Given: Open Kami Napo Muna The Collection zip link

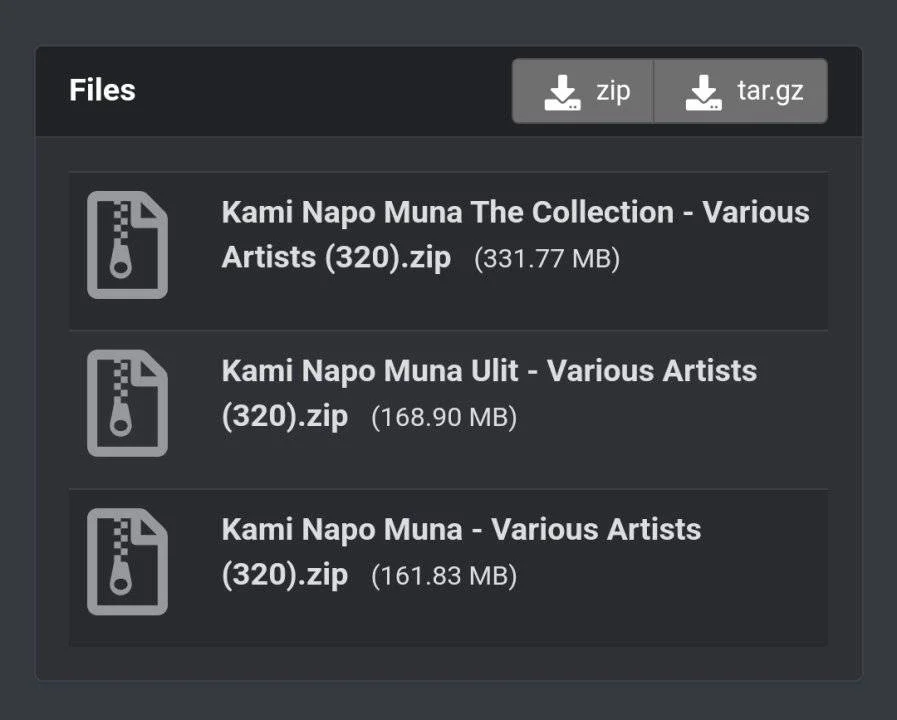Looking at the screenshot, I should 515,234.
